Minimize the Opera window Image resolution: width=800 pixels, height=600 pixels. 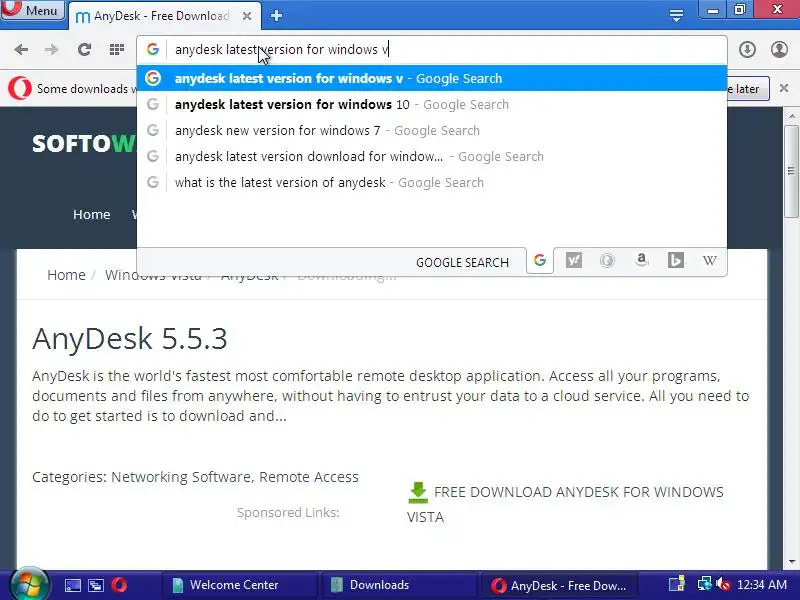click(x=713, y=10)
